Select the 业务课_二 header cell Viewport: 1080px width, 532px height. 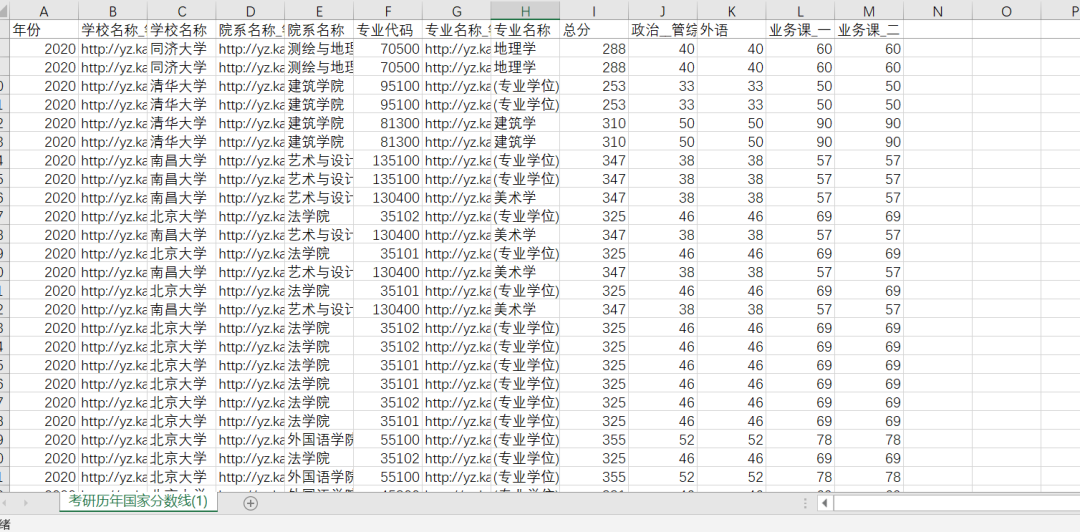869,30
